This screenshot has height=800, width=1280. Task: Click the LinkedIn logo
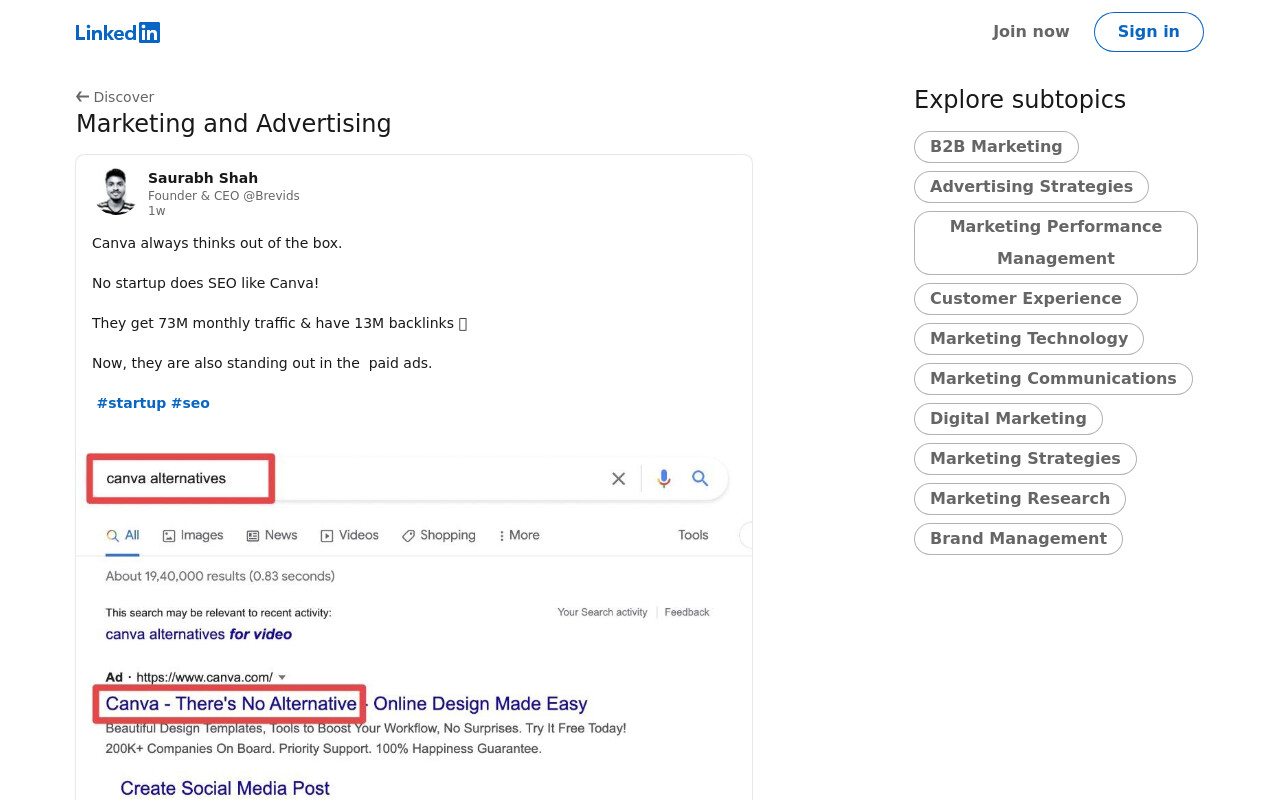pyautogui.click(x=118, y=32)
